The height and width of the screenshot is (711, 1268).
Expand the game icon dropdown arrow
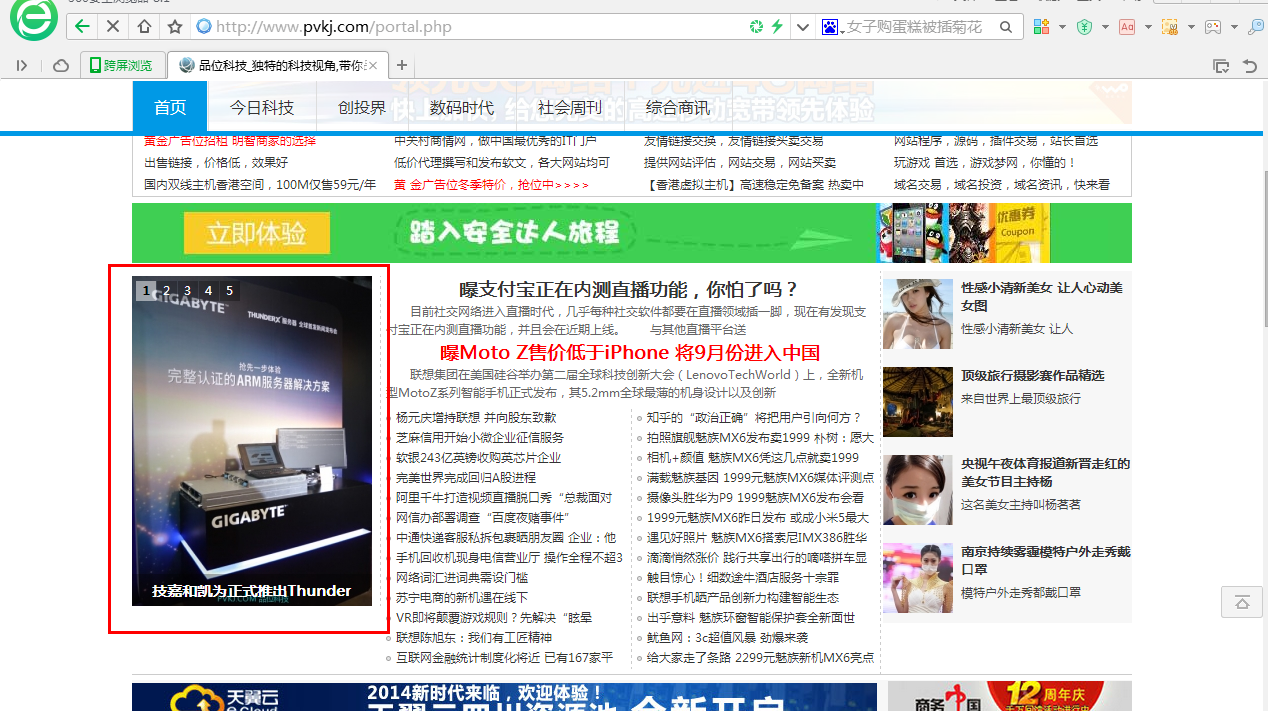click(x=1234, y=27)
